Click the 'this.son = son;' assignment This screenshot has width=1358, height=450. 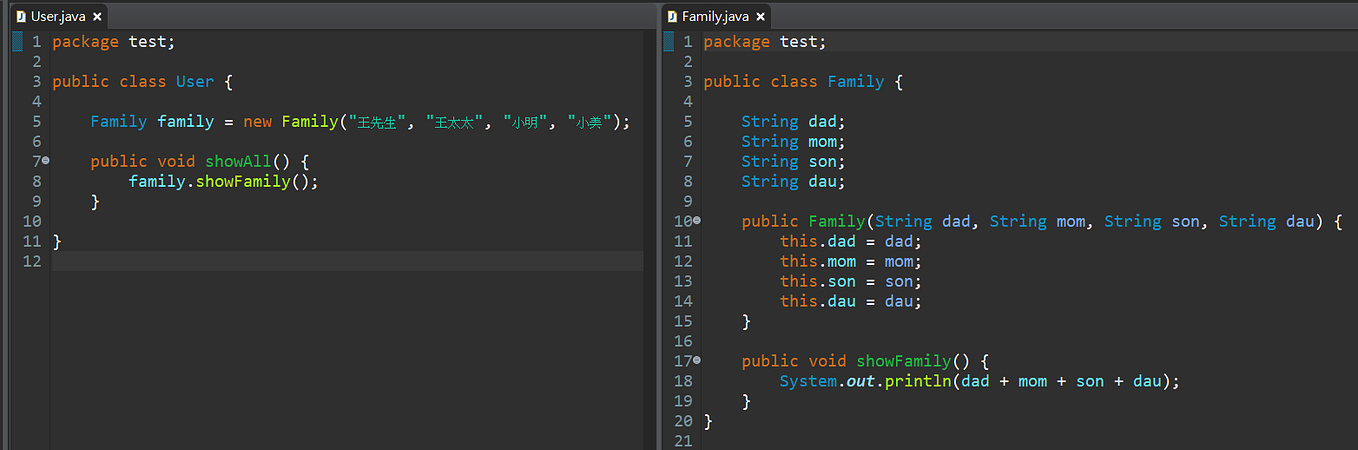click(851, 281)
